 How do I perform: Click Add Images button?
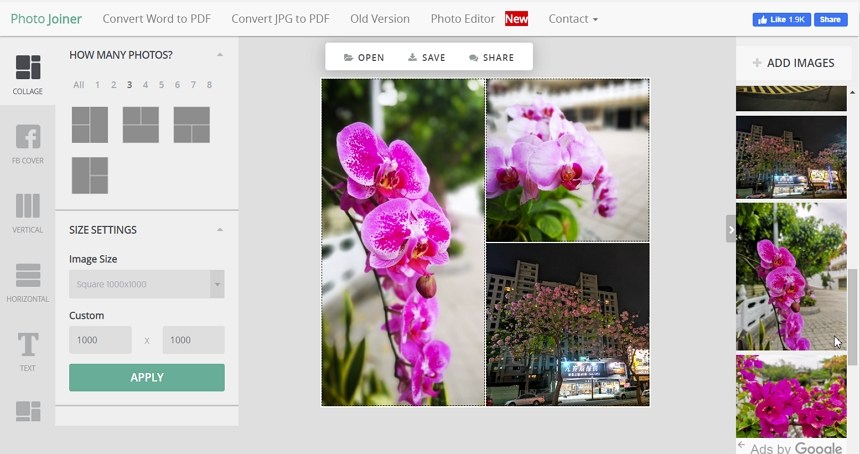[794, 63]
